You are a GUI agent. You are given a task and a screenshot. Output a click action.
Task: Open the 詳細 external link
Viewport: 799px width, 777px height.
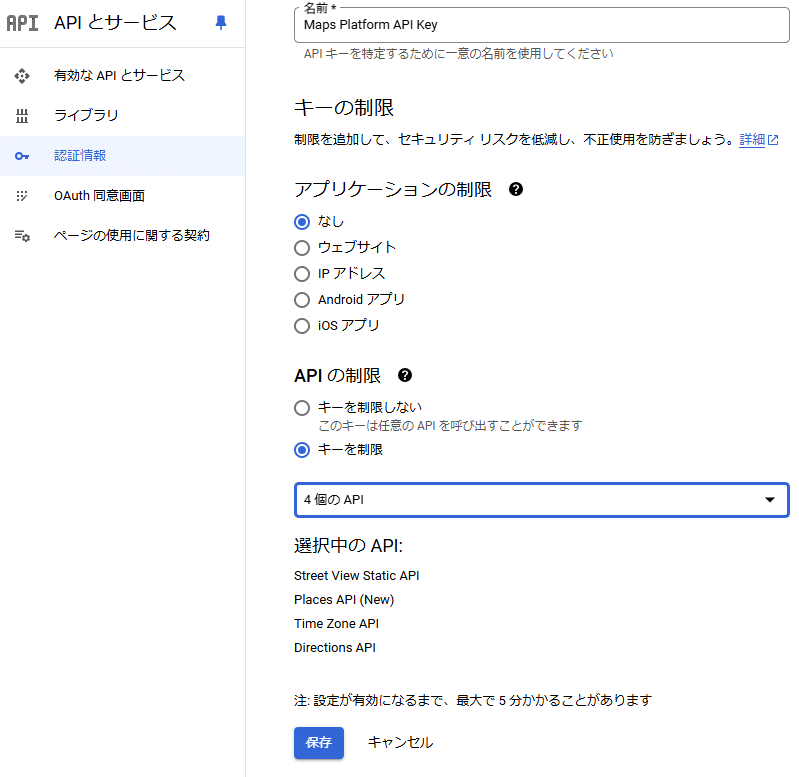tap(758, 140)
